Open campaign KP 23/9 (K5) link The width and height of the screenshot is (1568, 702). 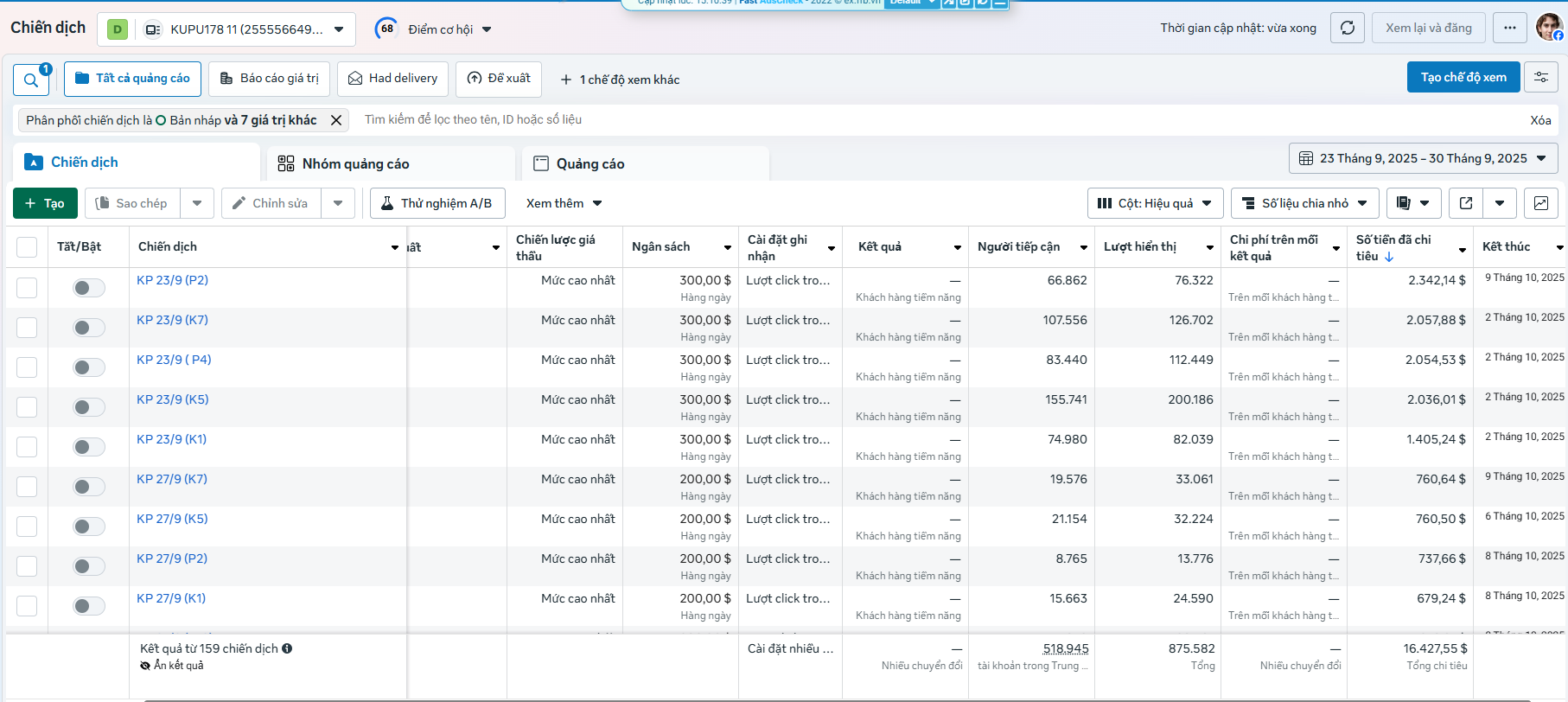172,399
